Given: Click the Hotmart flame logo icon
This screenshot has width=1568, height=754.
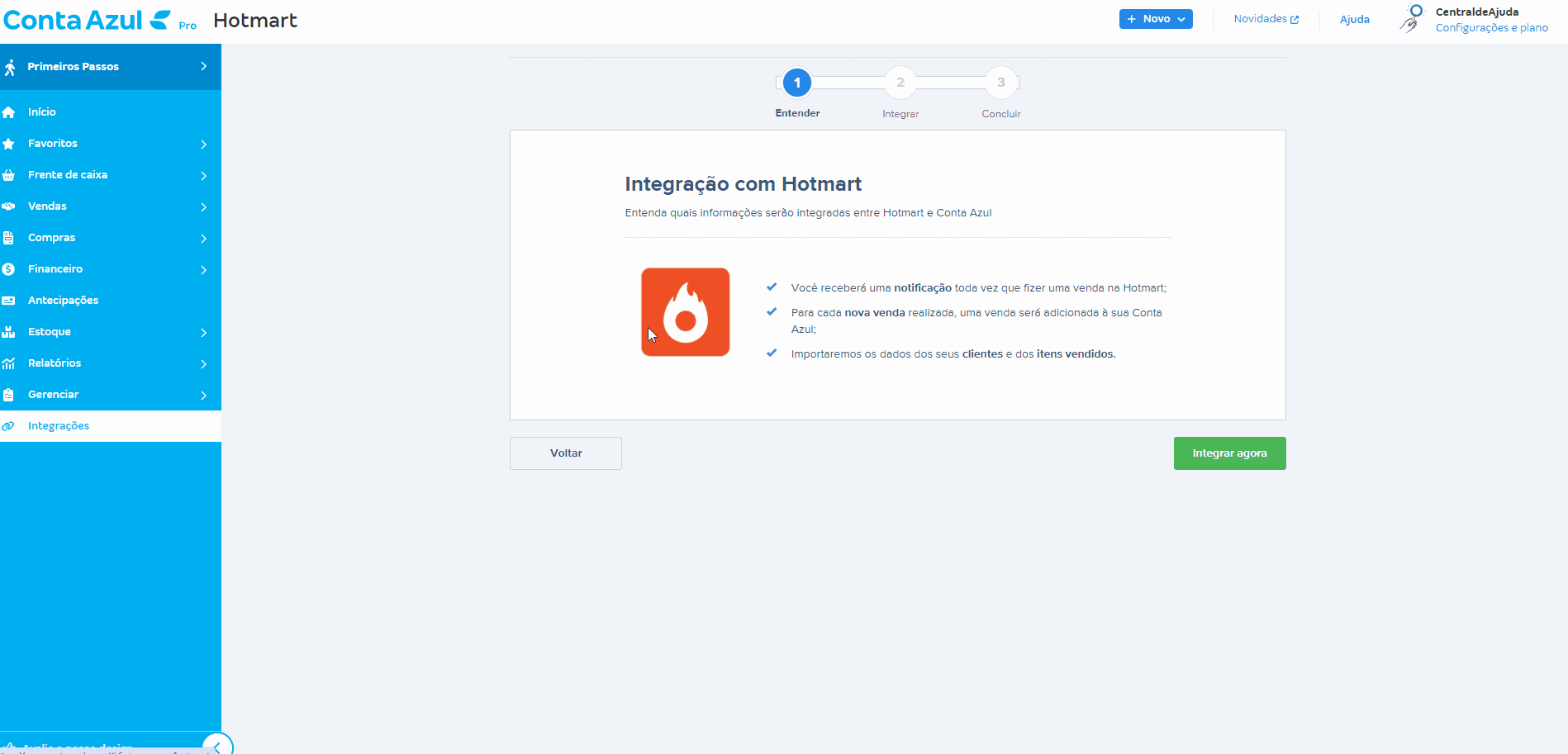Looking at the screenshot, I should 685,312.
